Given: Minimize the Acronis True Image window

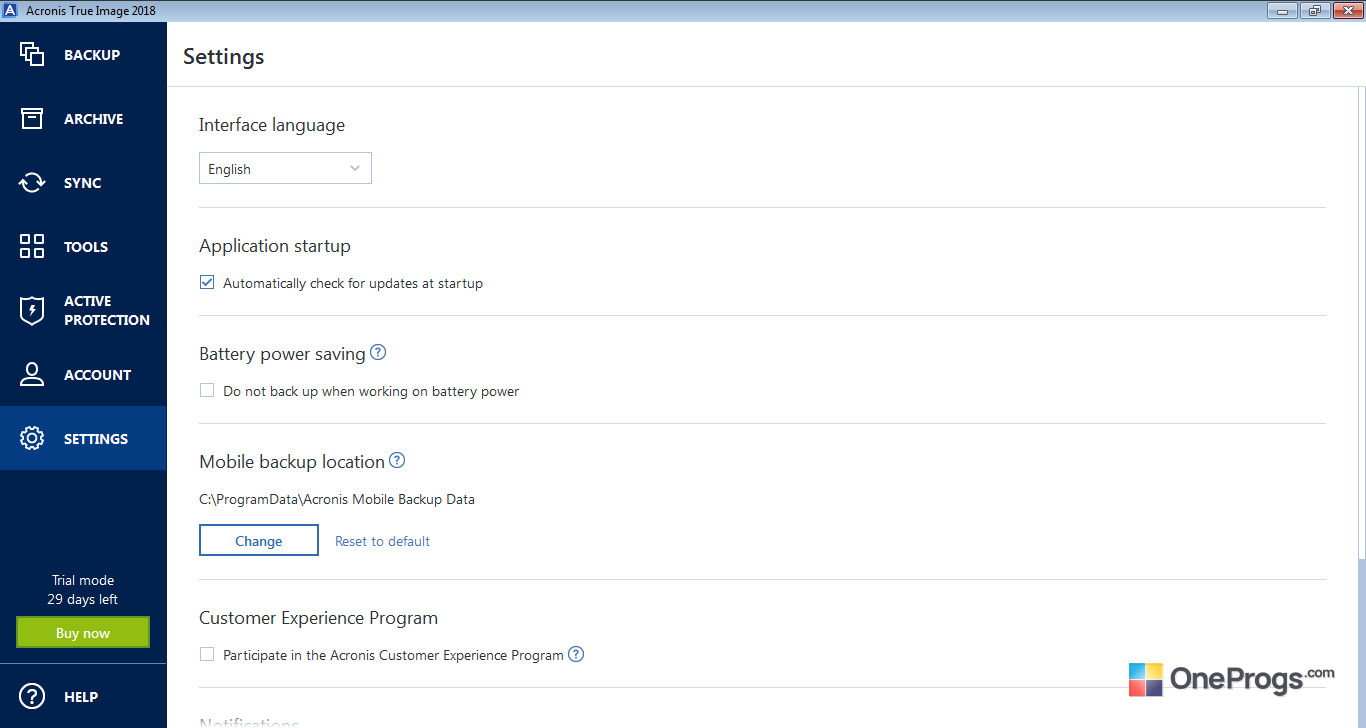Looking at the screenshot, I should click(x=1283, y=10).
